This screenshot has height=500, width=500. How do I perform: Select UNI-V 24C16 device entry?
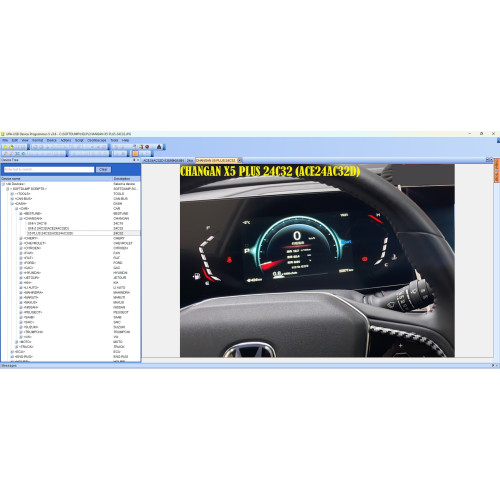pos(37,223)
